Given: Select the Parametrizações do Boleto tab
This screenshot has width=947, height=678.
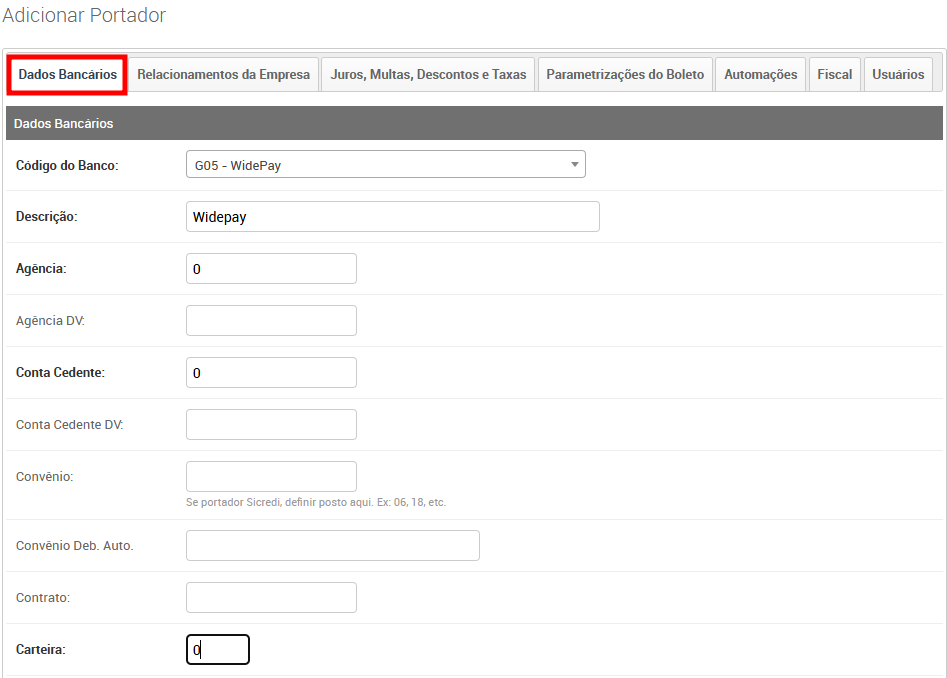Looking at the screenshot, I should click(625, 75).
